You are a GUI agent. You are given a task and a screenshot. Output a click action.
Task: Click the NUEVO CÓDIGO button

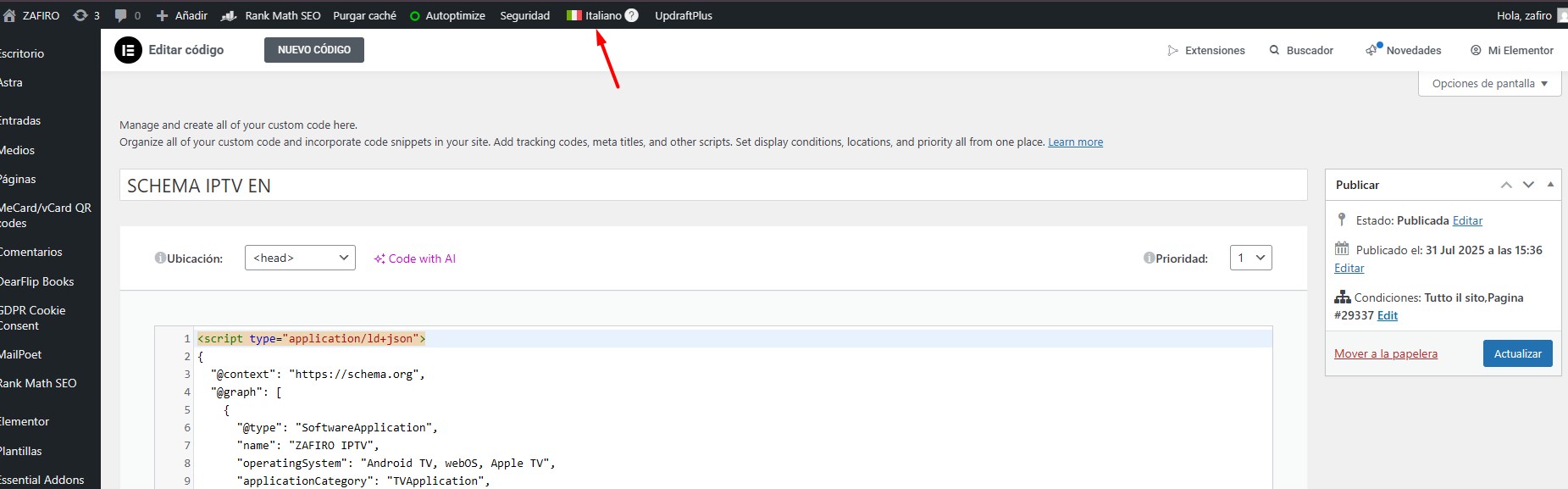(314, 50)
